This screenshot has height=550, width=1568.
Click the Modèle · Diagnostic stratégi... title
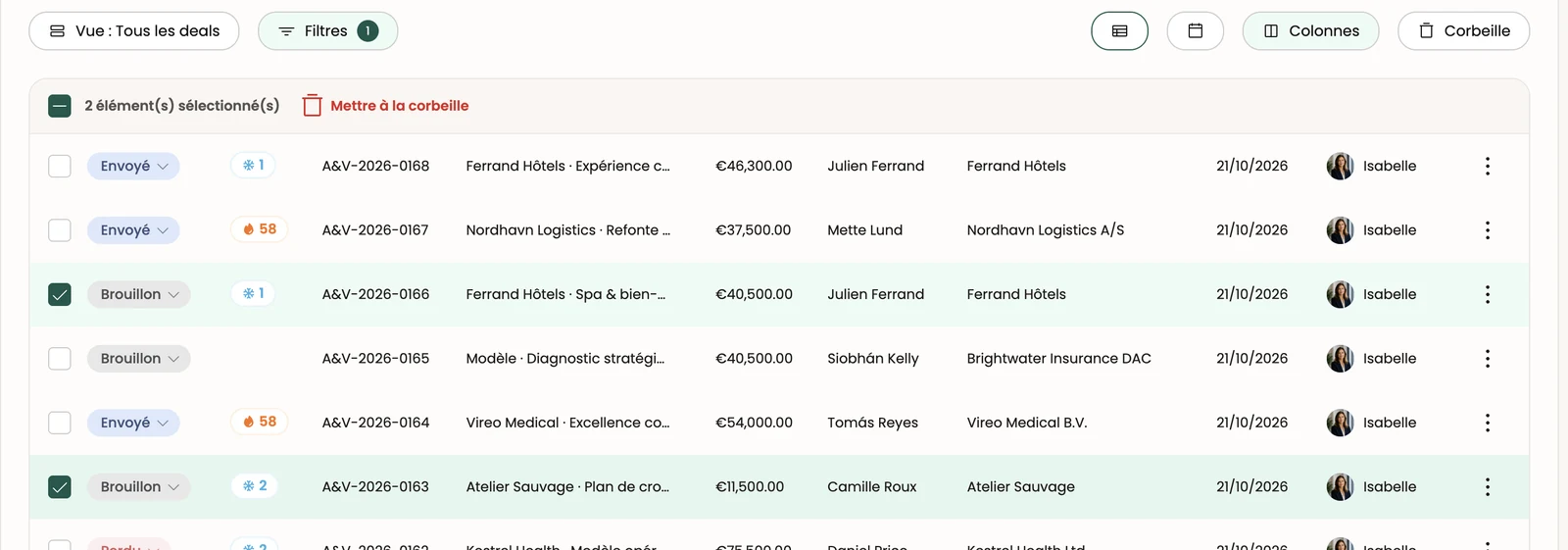pos(565,359)
